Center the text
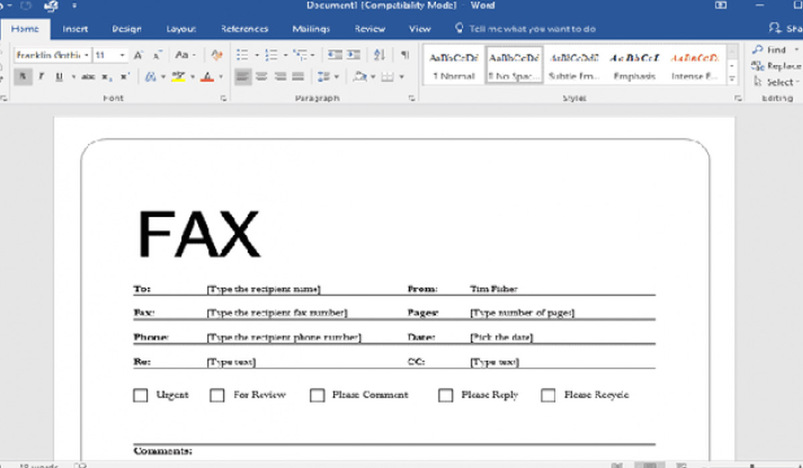 [x=262, y=77]
